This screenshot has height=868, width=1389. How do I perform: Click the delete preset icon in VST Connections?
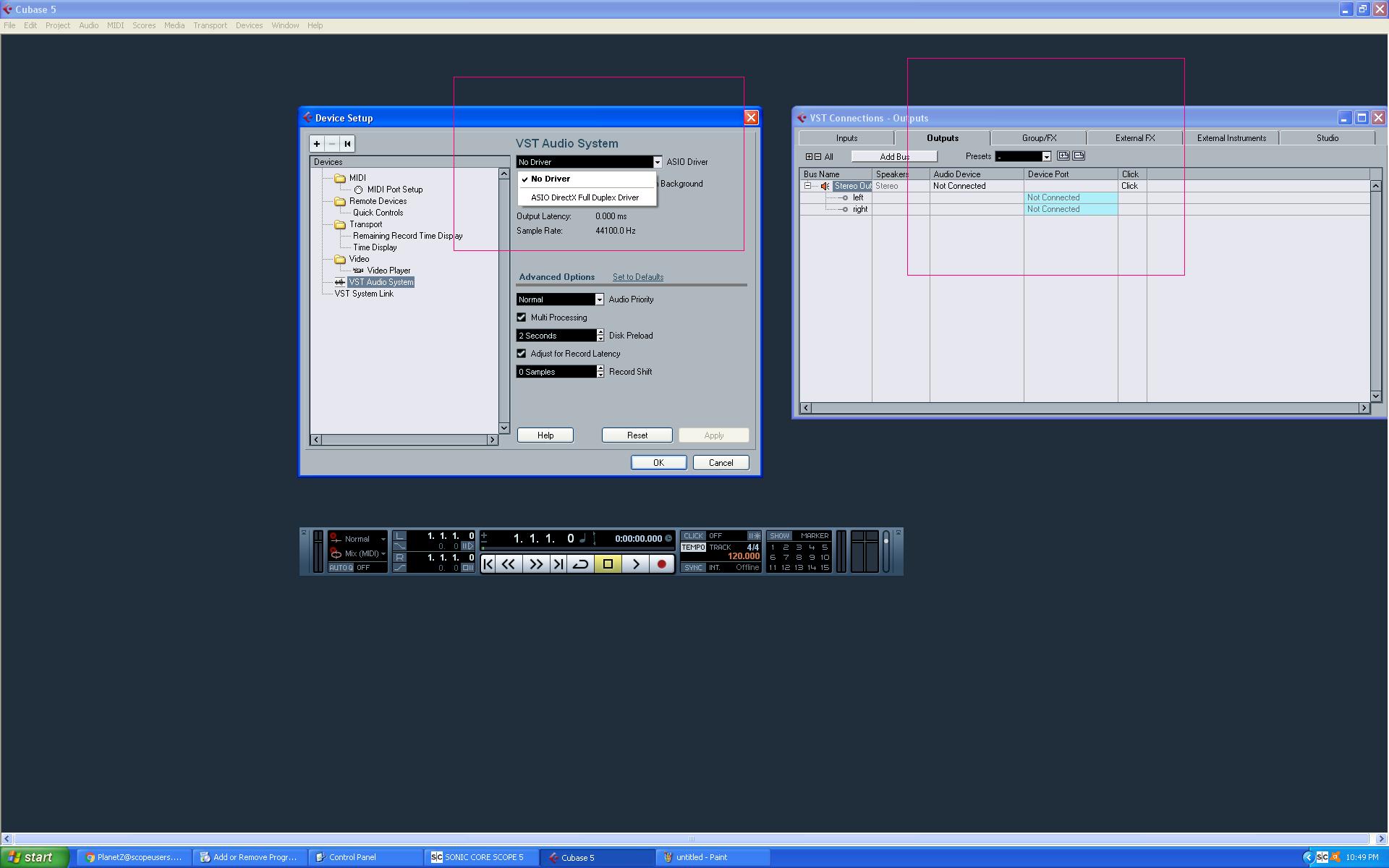click(1079, 156)
